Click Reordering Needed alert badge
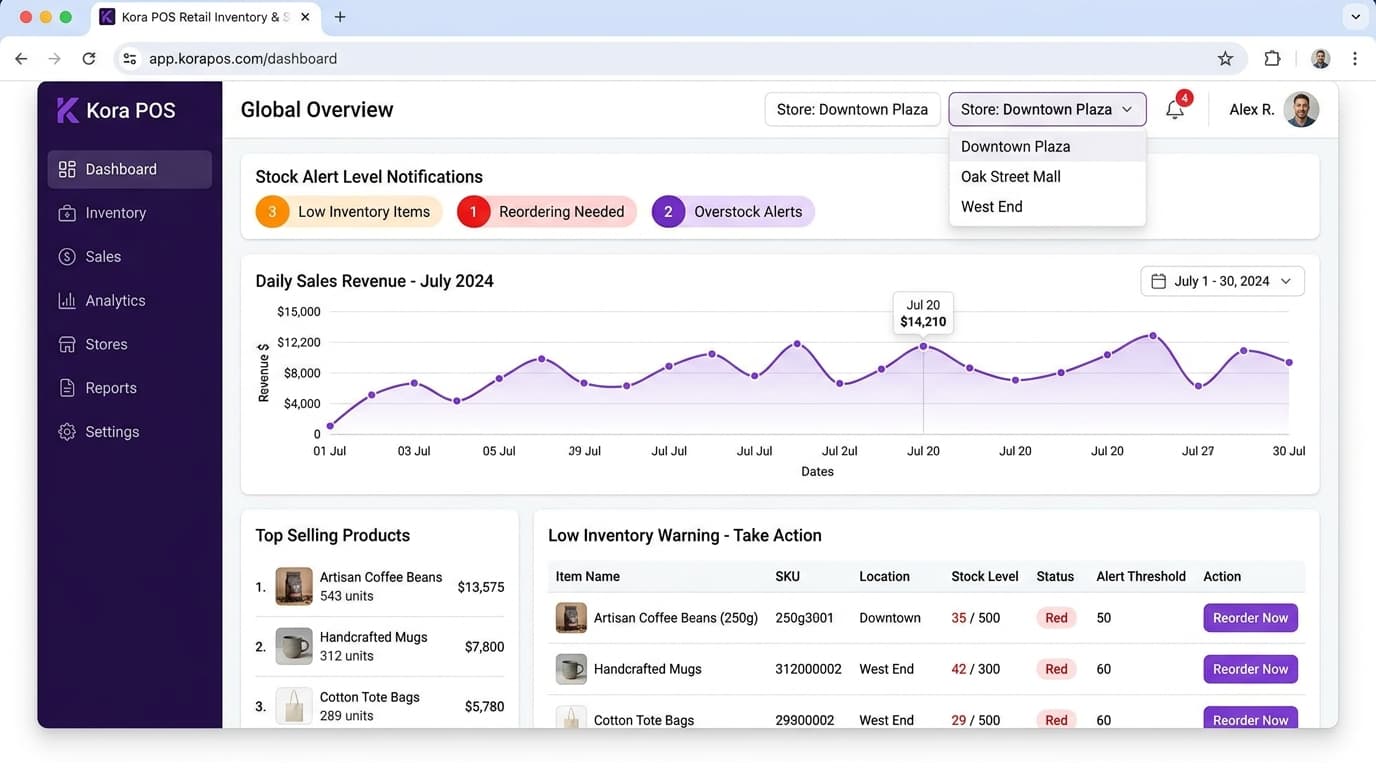1376x768 pixels. tap(547, 212)
